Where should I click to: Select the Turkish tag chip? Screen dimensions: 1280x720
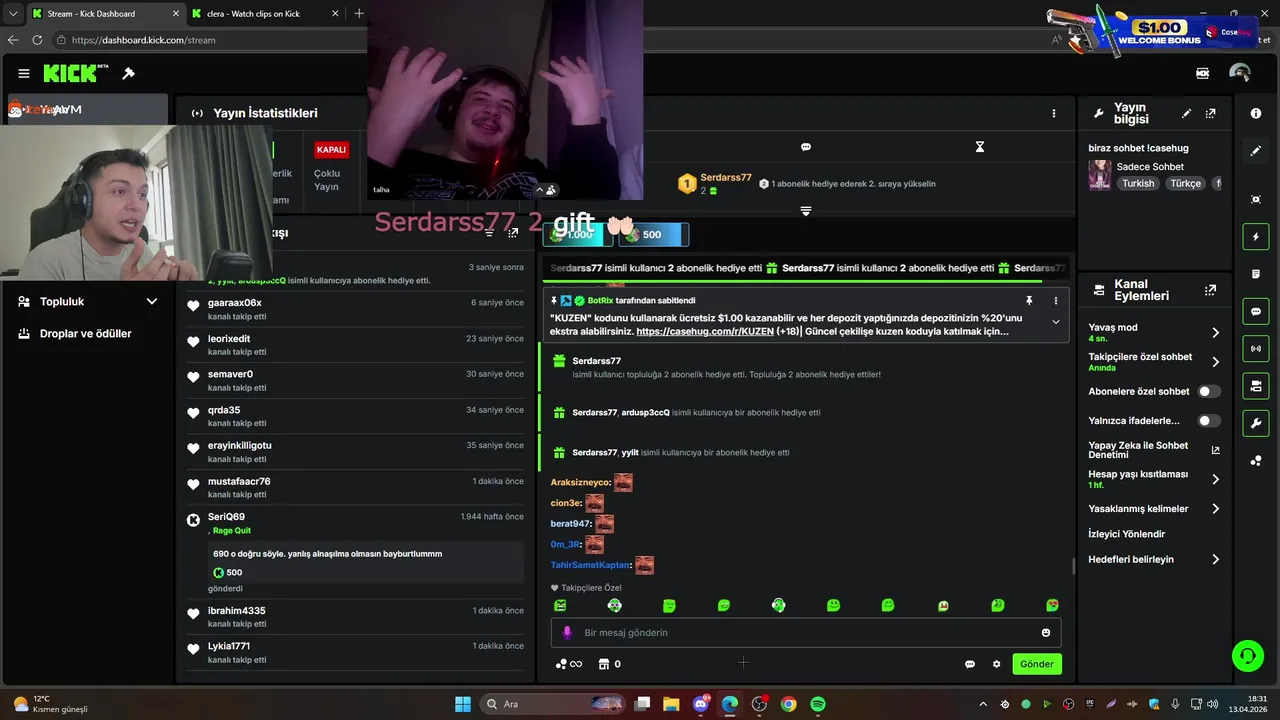tap(1138, 184)
